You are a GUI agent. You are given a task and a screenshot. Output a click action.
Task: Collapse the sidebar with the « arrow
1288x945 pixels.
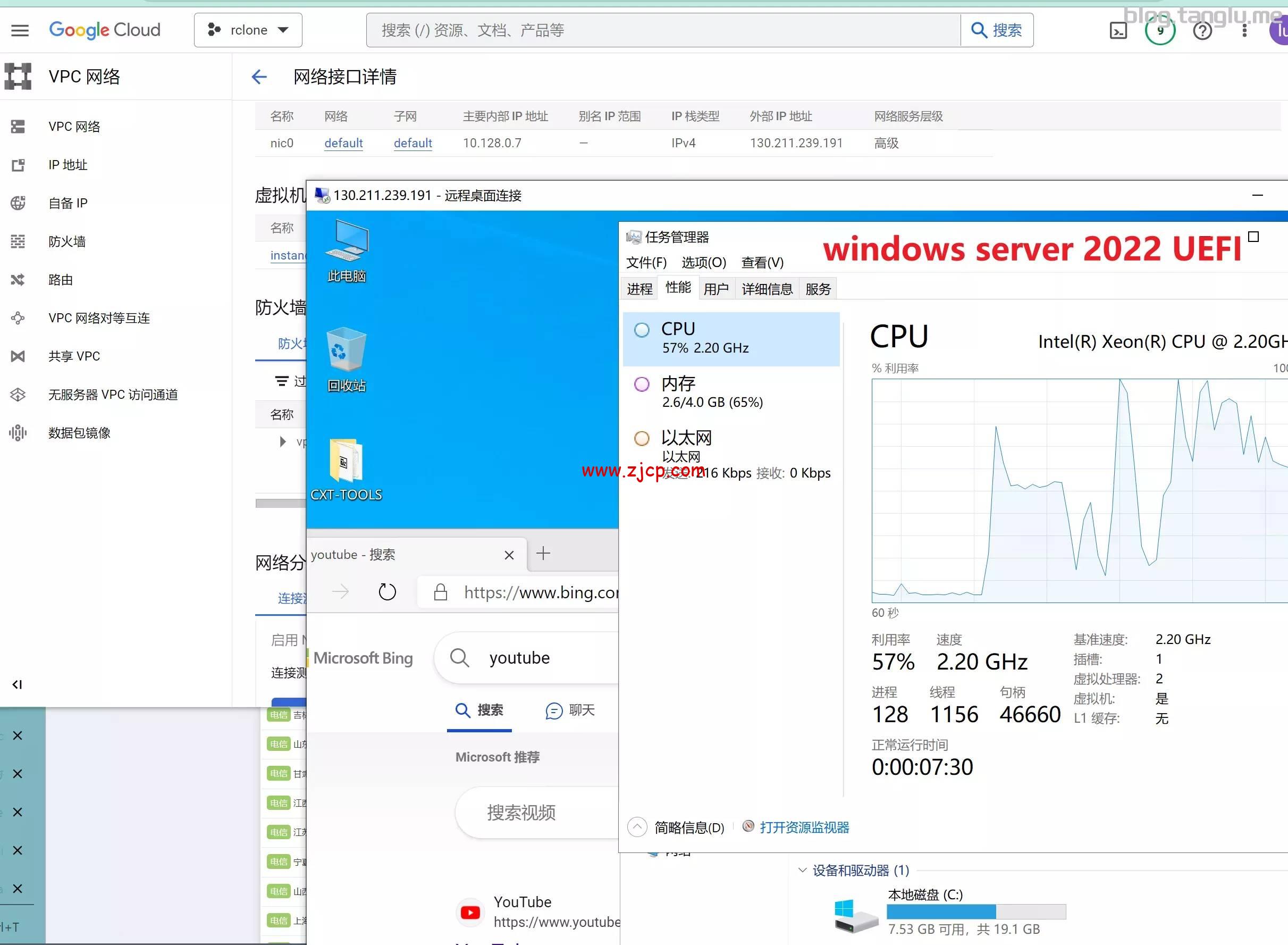[16, 684]
